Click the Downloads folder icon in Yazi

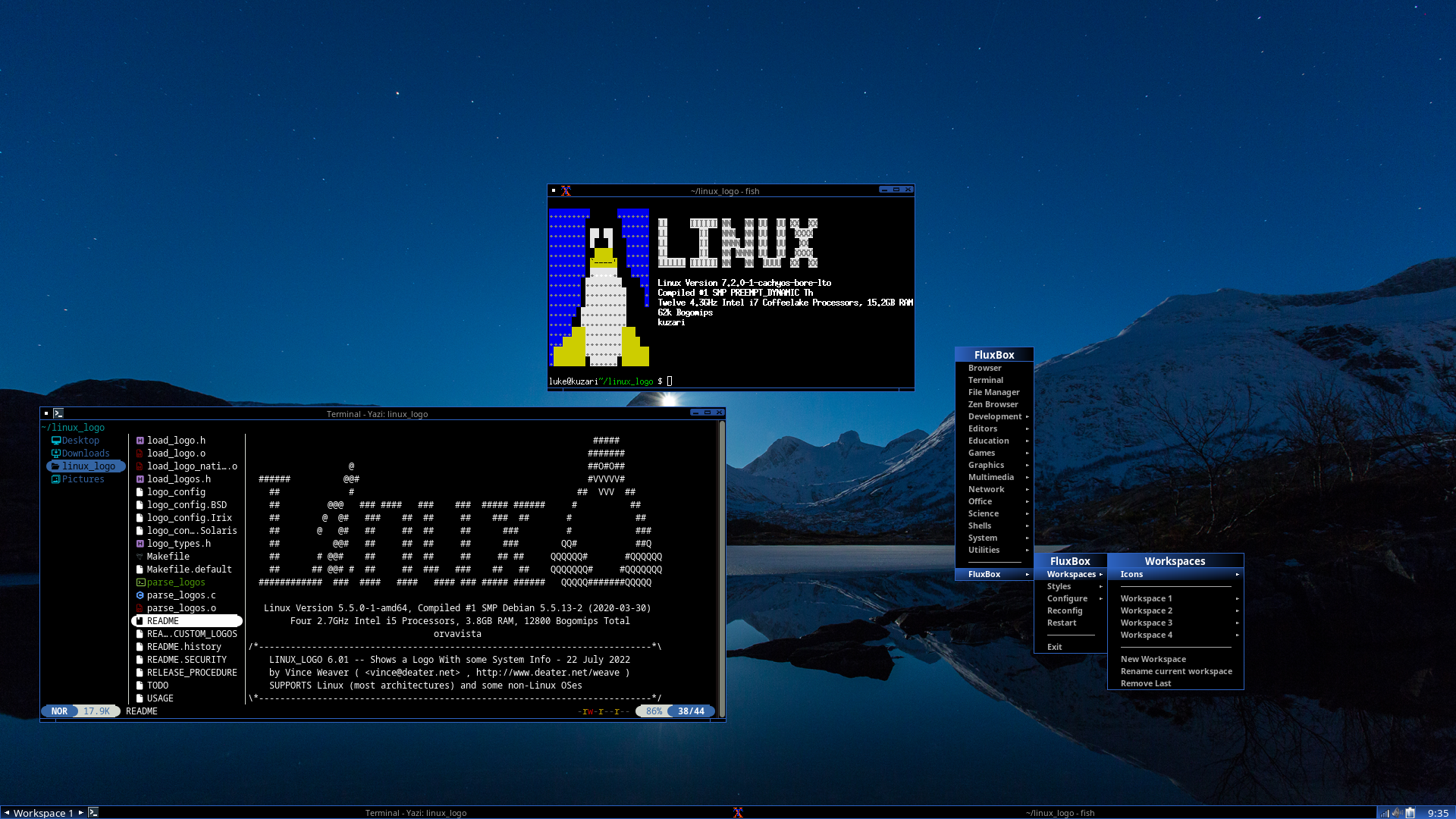click(x=56, y=453)
